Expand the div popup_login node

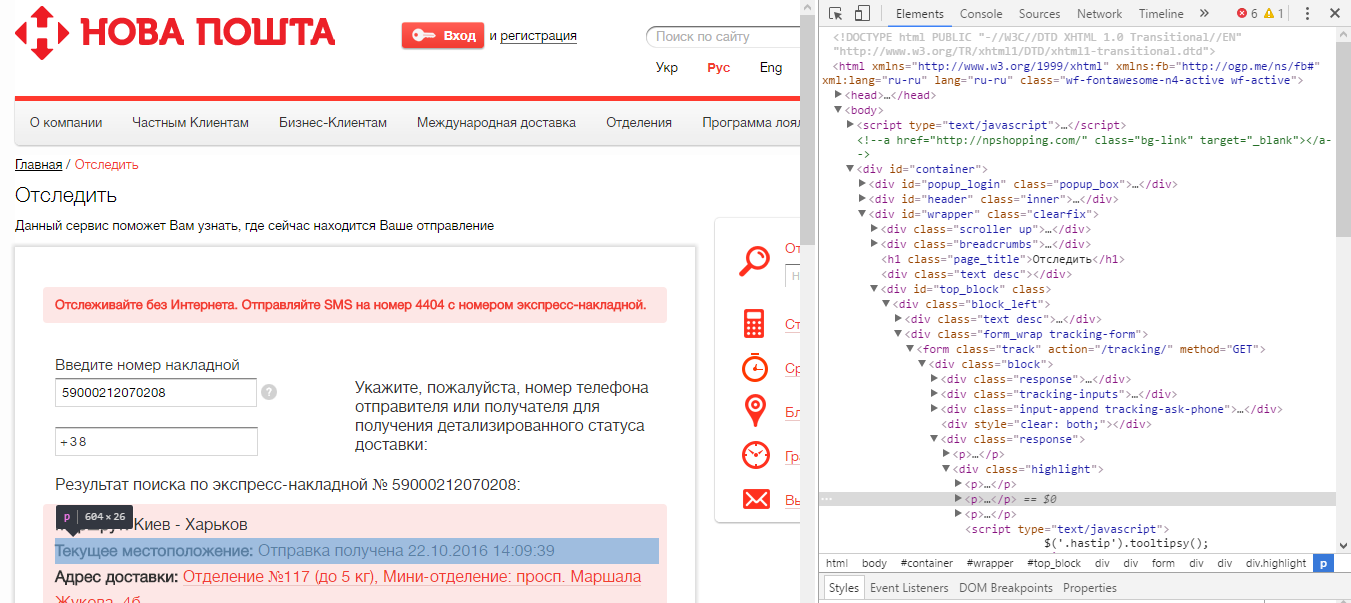(x=863, y=185)
